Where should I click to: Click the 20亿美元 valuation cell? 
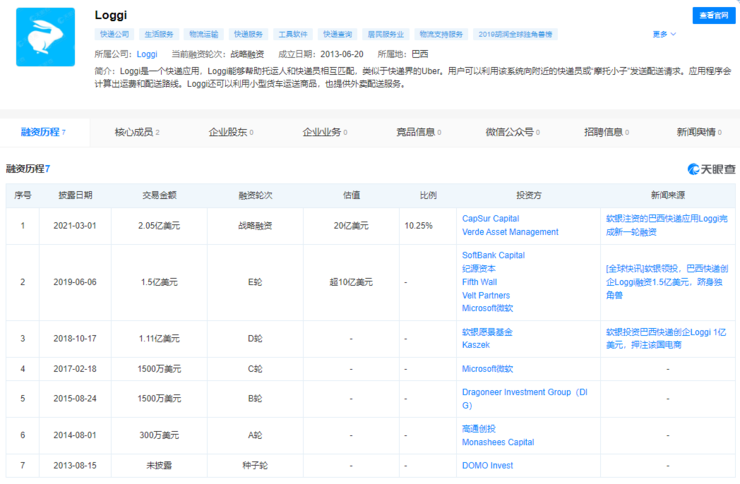pyautogui.click(x=351, y=226)
